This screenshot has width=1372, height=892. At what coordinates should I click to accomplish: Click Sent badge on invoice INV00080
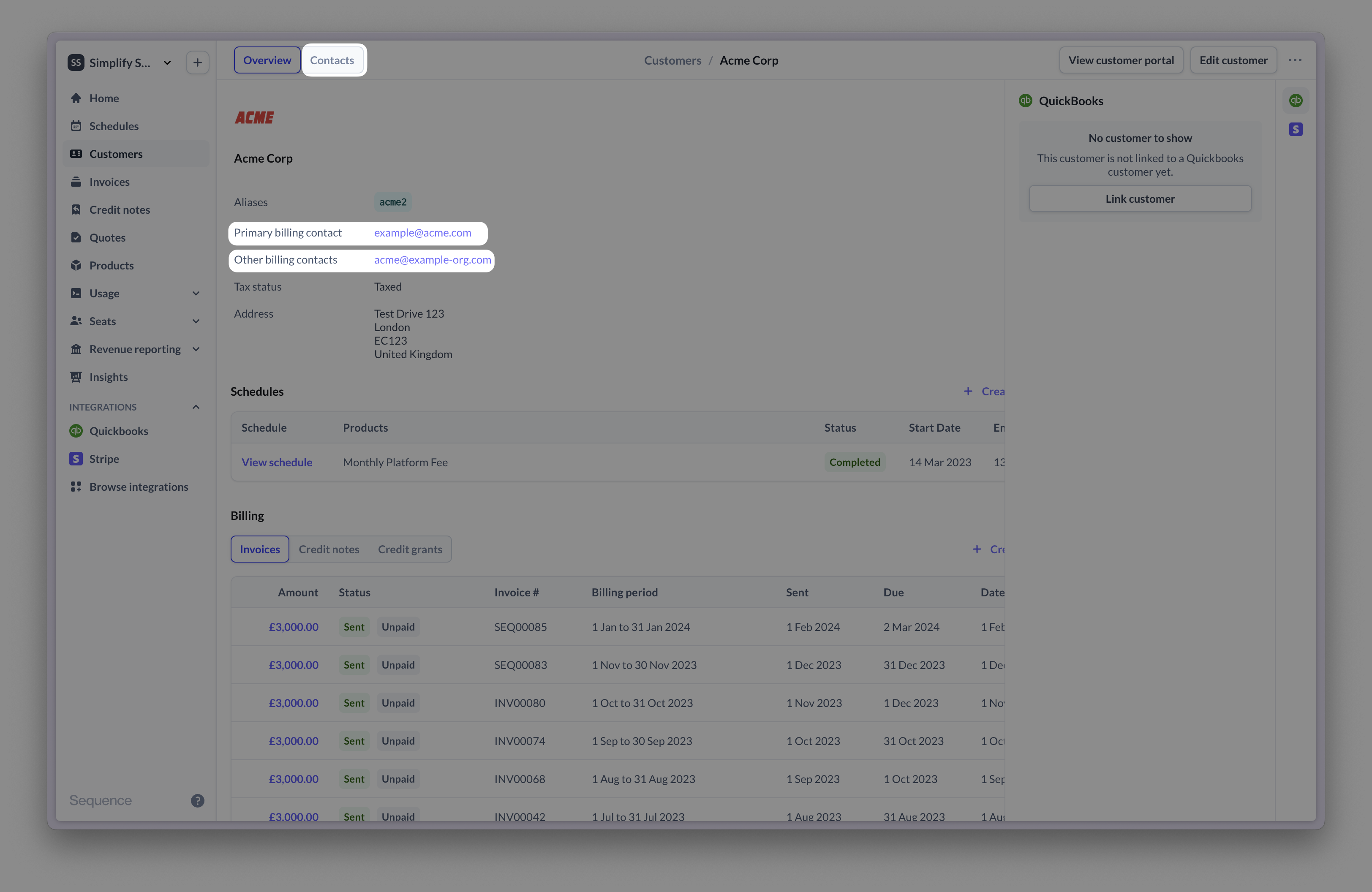tap(354, 703)
